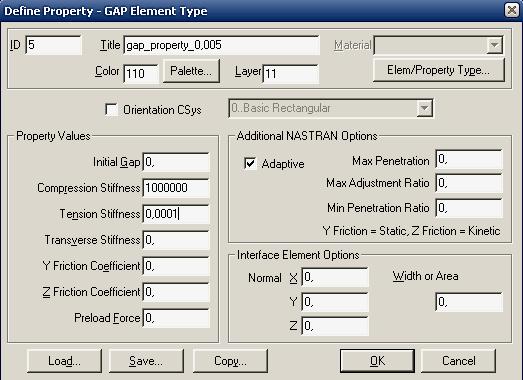The height and width of the screenshot is (380, 523).
Task: Click the Max Adjustment Ratio field
Action: click(x=469, y=183)
